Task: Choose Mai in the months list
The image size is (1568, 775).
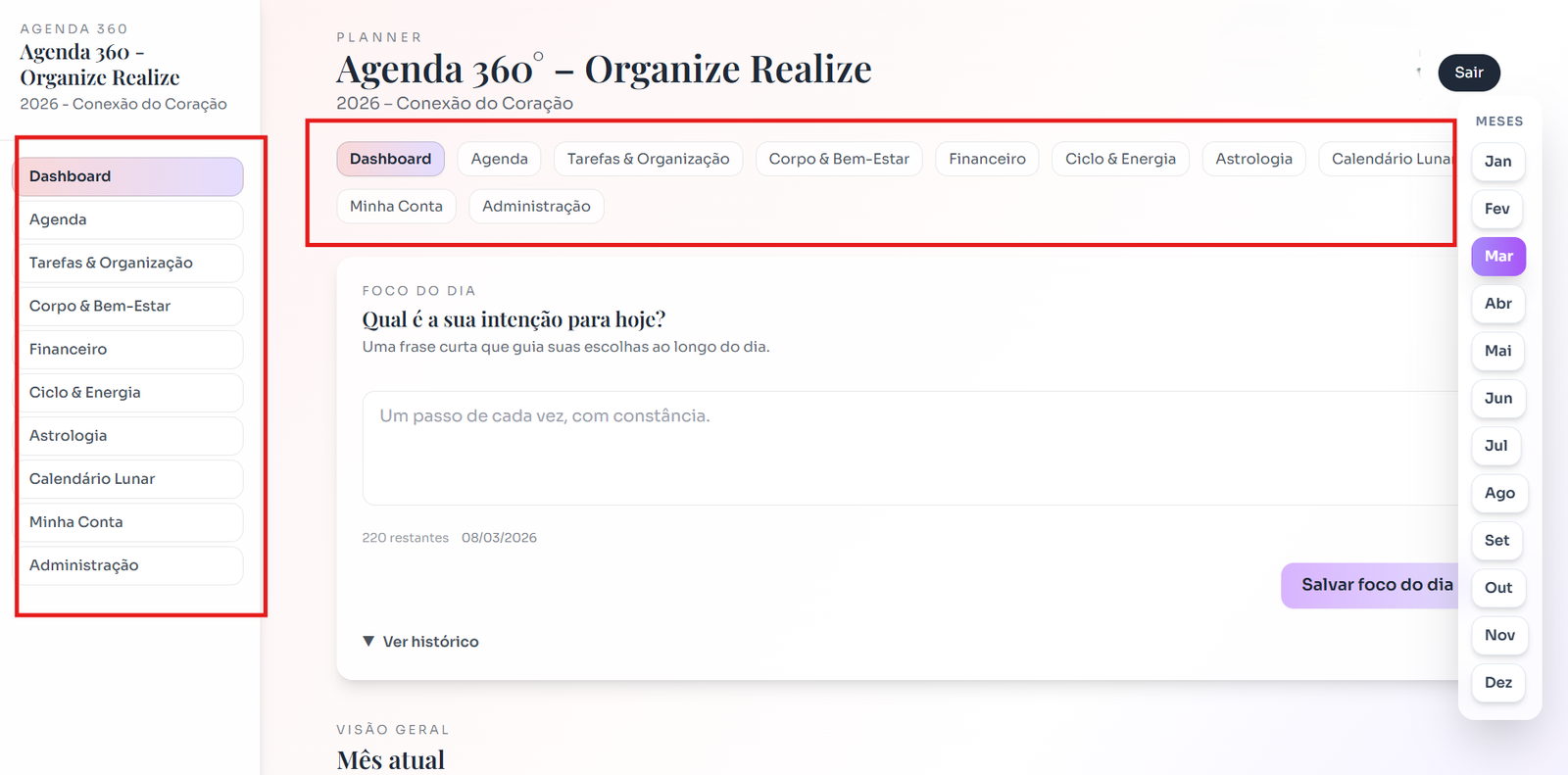Action: point(1497,351)
